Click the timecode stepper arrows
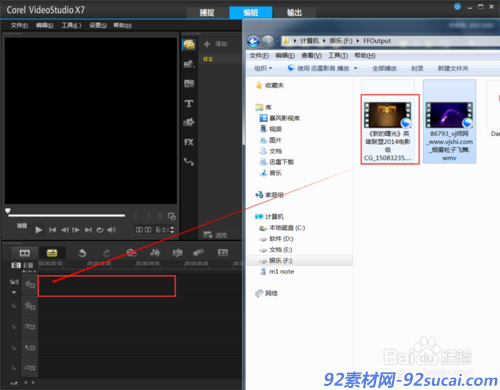This screenshot has width=500, height=390. point(172,230)
